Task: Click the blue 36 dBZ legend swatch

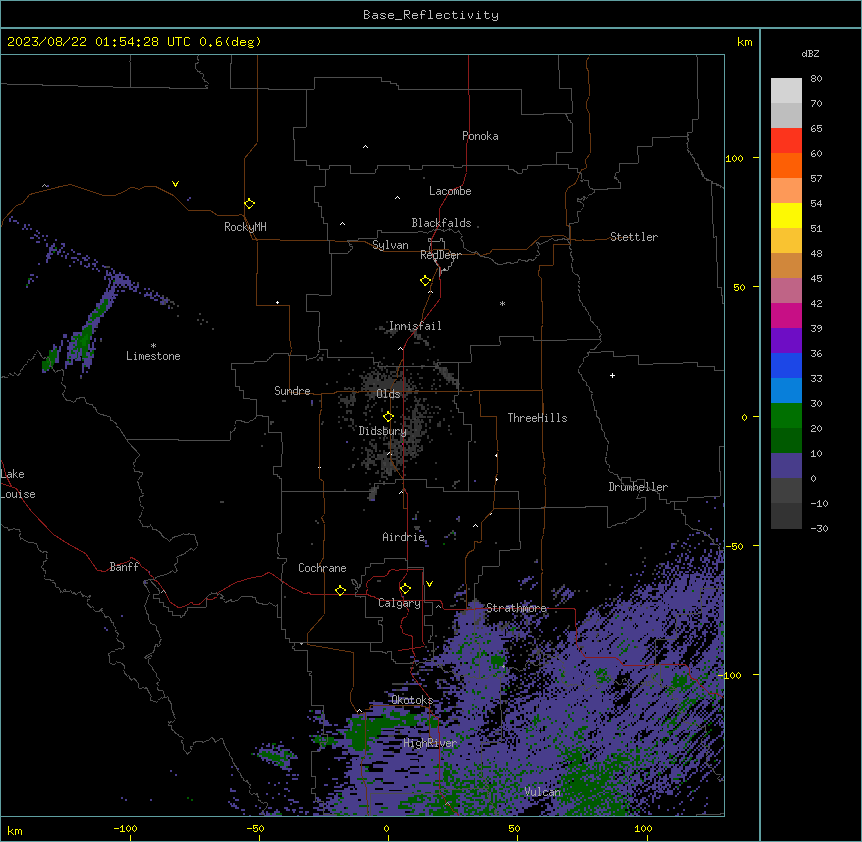Action: click(x=786, y=365)
